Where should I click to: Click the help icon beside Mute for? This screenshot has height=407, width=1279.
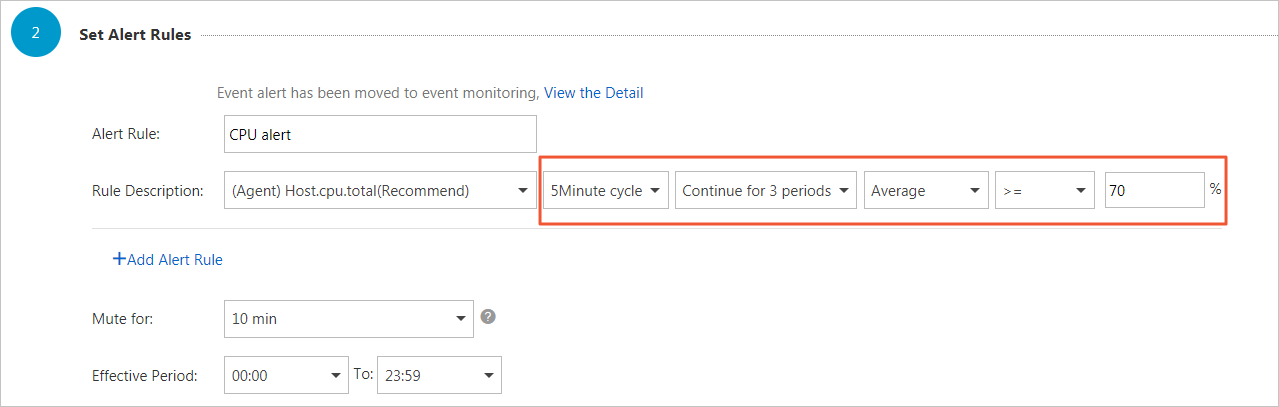click(x=488, y=317)
